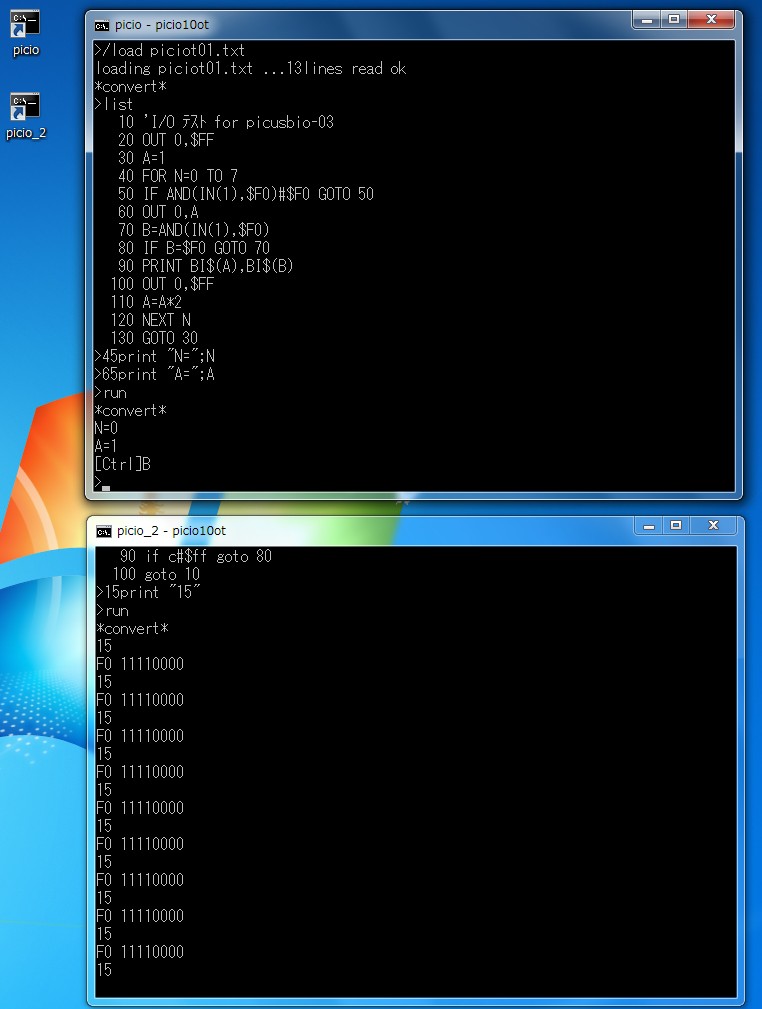762x1009 pixels.
Task: Click the 'A=1' output line
Action: pos(106,447)
